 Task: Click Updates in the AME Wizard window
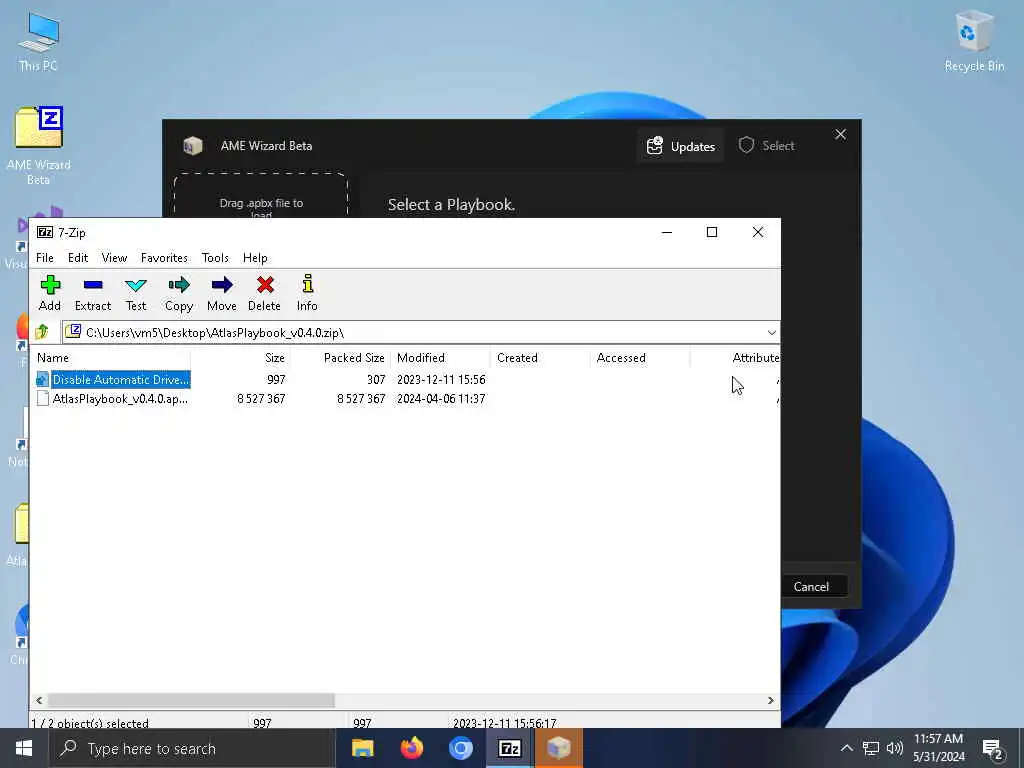tap(680, 146)
